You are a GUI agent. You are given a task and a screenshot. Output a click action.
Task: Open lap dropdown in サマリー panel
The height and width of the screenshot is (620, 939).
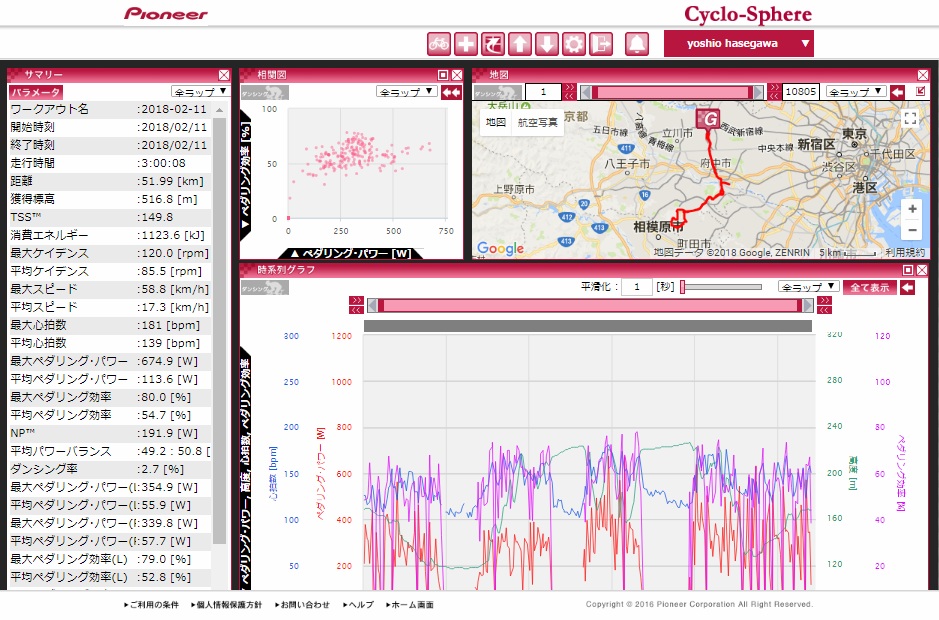200,92
